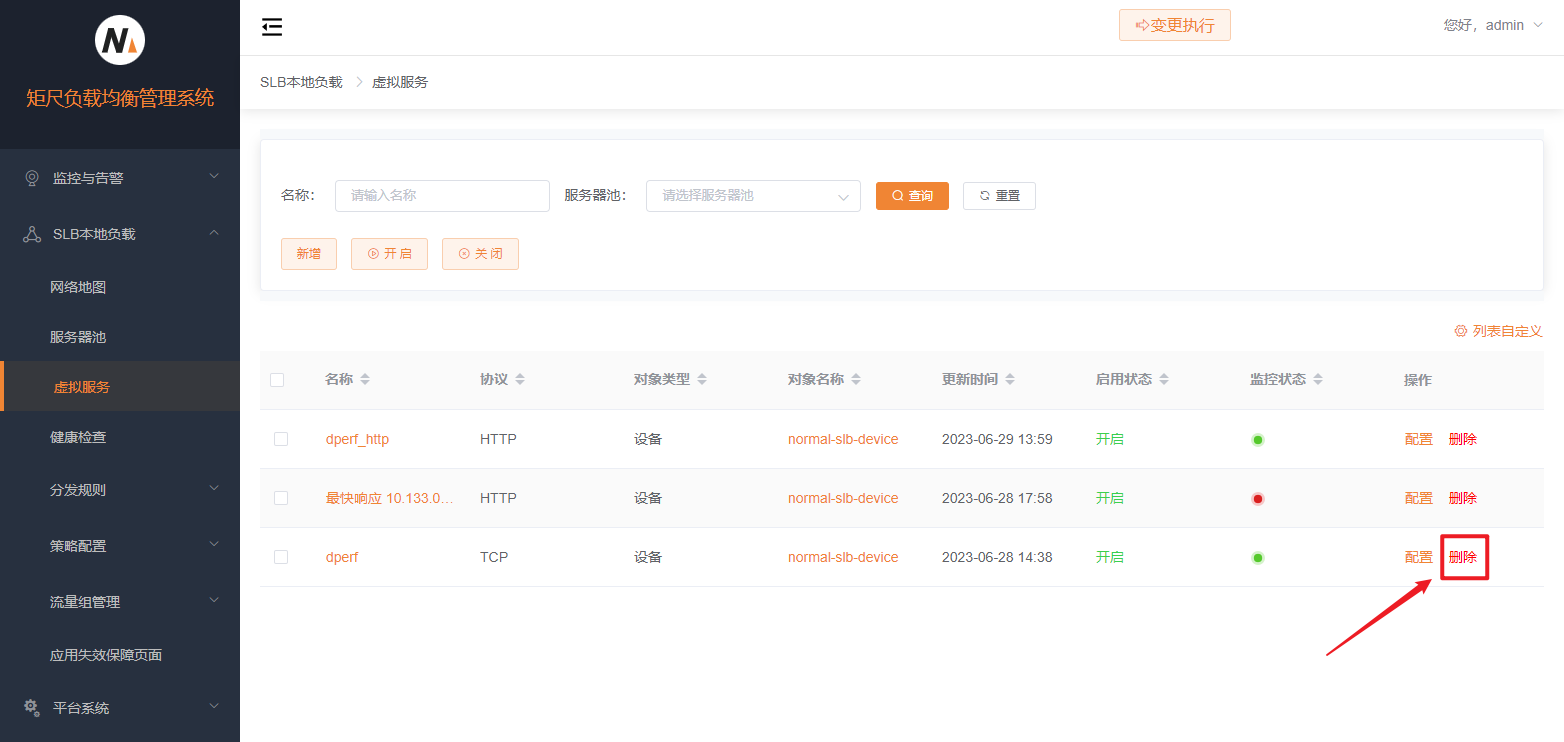This screenshot has width=1564, height=742.
Task: Click the green monitor status dot for dperf_http
Action: click(1258, 440)
